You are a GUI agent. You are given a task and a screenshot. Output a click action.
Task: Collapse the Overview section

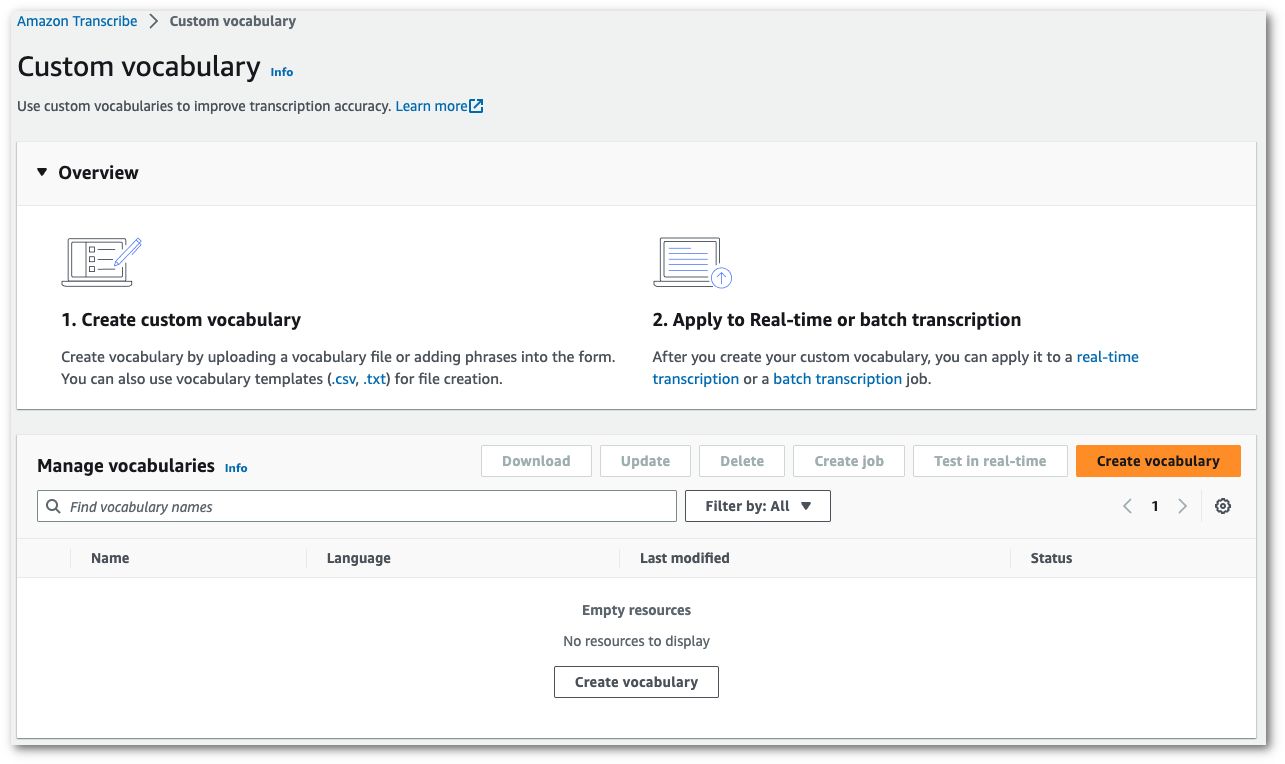coord(41,172)
